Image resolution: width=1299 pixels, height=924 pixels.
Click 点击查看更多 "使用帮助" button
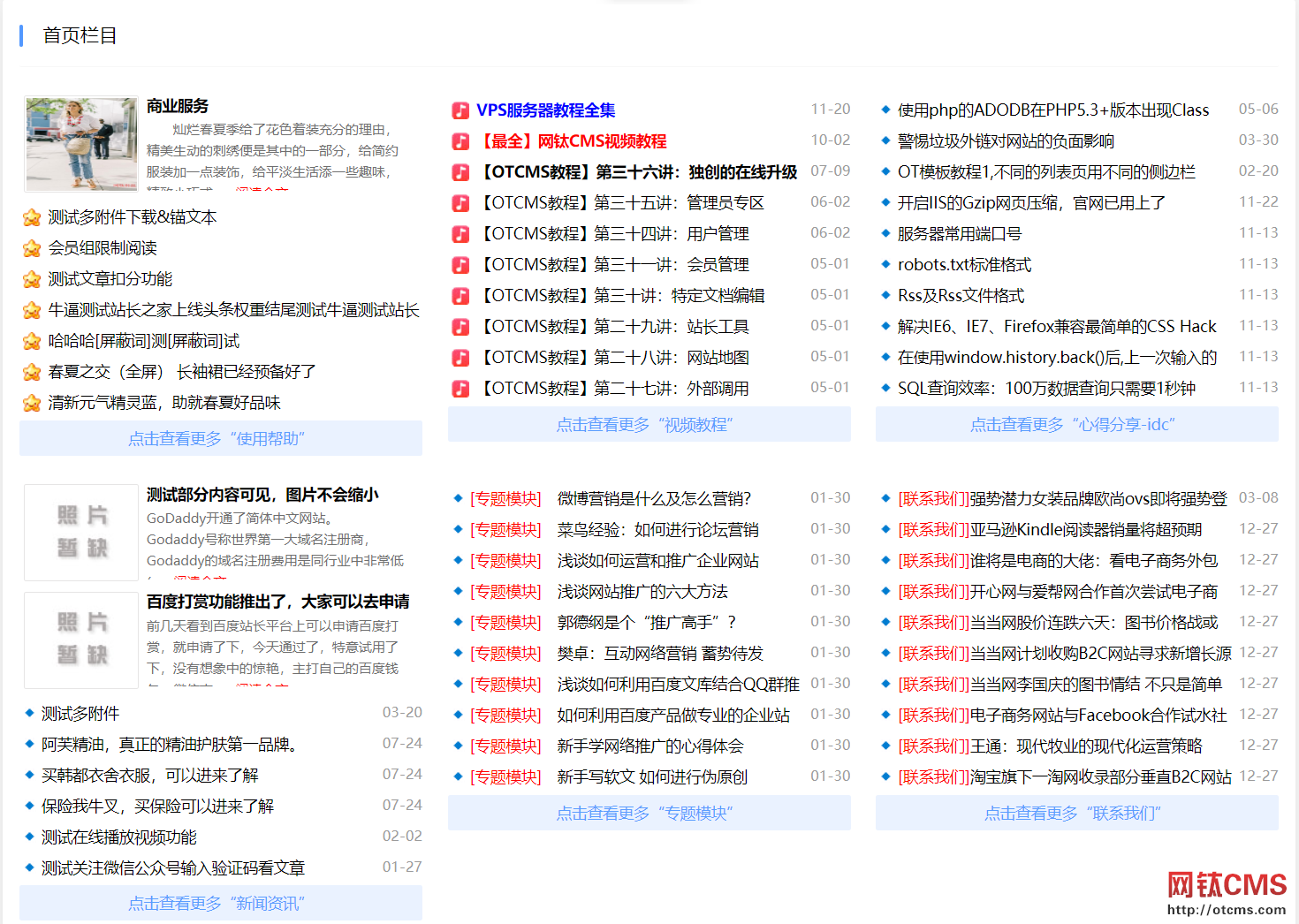tap(220, 439)
